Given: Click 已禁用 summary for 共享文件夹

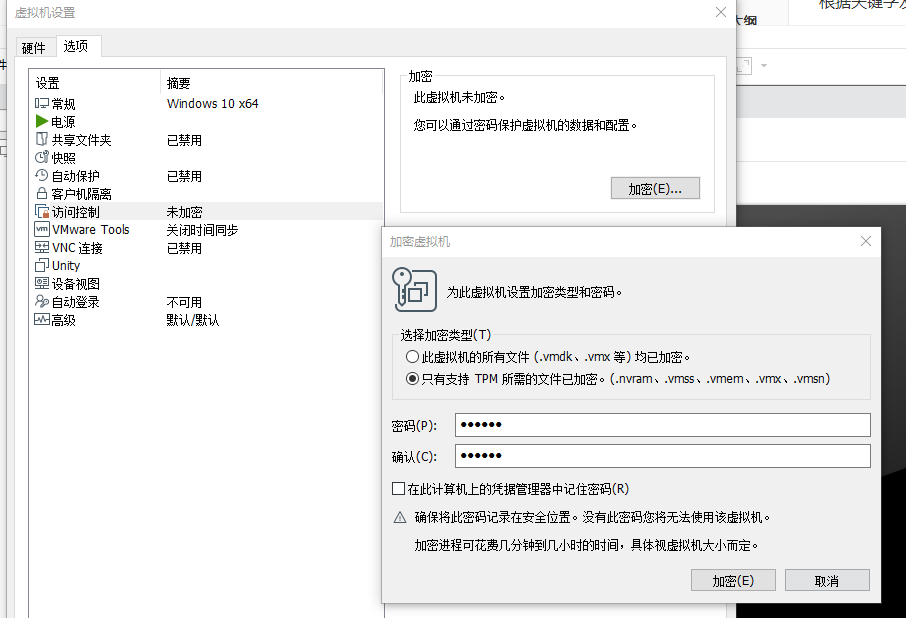Looking at the screenshot, I should pyautogui.click(x=184, y=140).
